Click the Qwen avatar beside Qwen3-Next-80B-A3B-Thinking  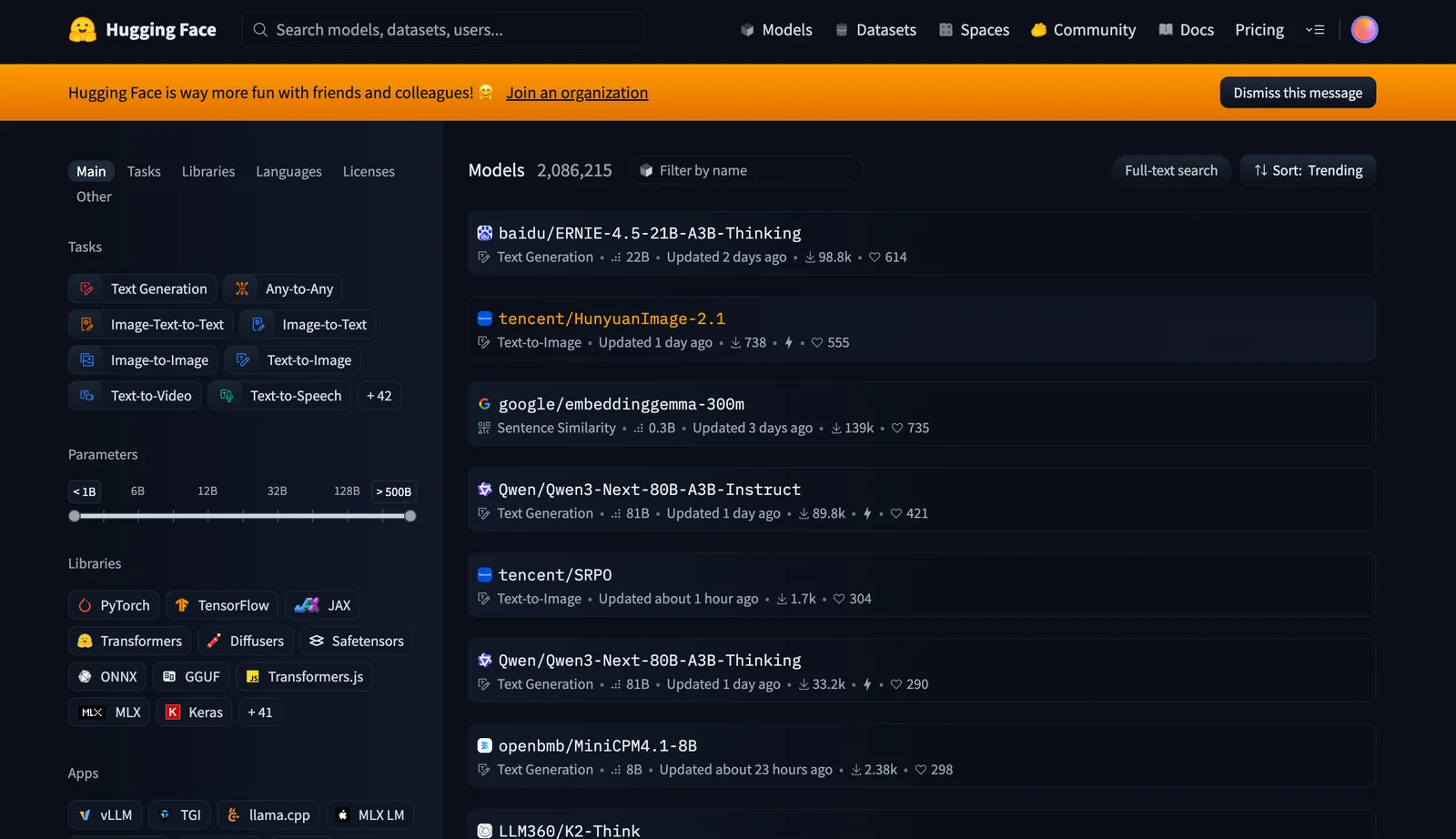(x=485, y=661)
